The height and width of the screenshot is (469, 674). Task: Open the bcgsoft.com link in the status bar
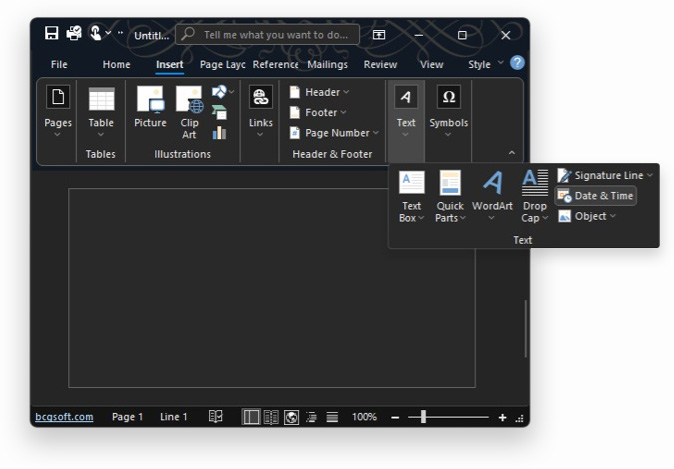coord(64,417)
